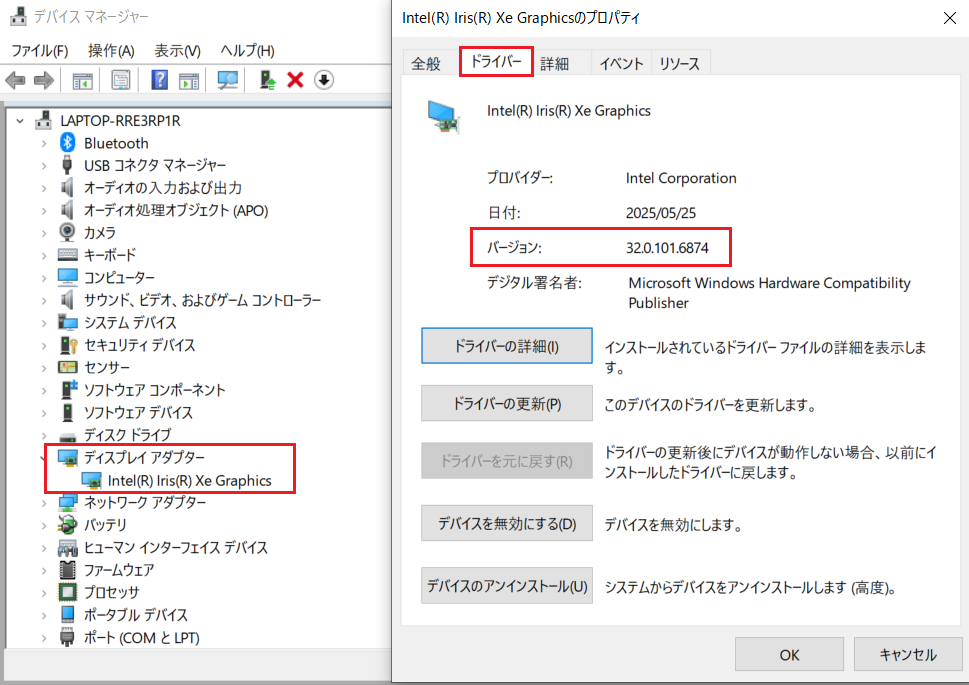Click the デバイスのアンインストール(U) button
This screenshot has width=969, height=685.
(x=507, y=585)
